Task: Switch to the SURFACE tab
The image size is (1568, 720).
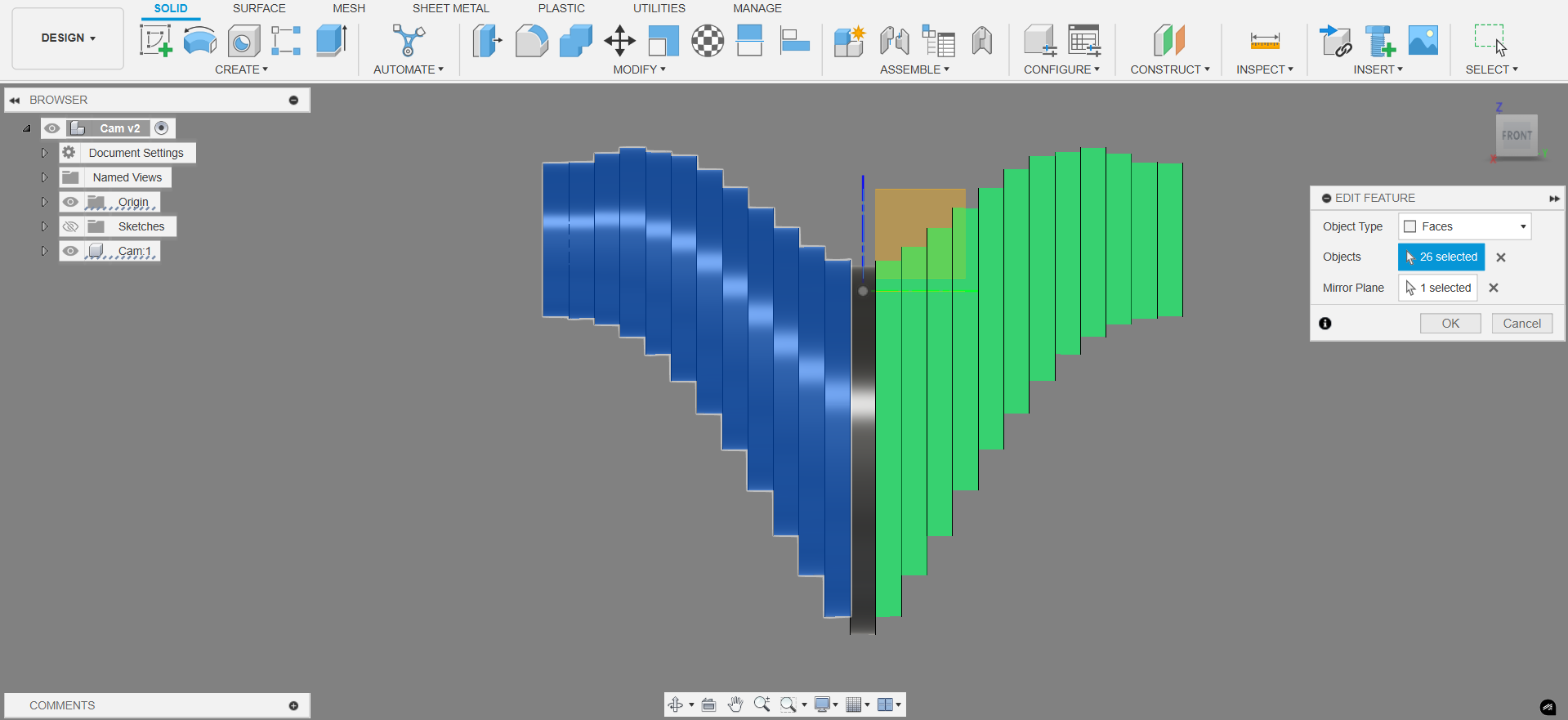Action: (259, 8)
